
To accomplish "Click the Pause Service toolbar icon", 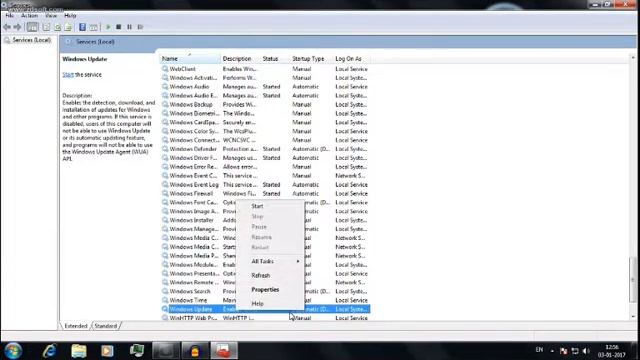I will pos(129,27).
